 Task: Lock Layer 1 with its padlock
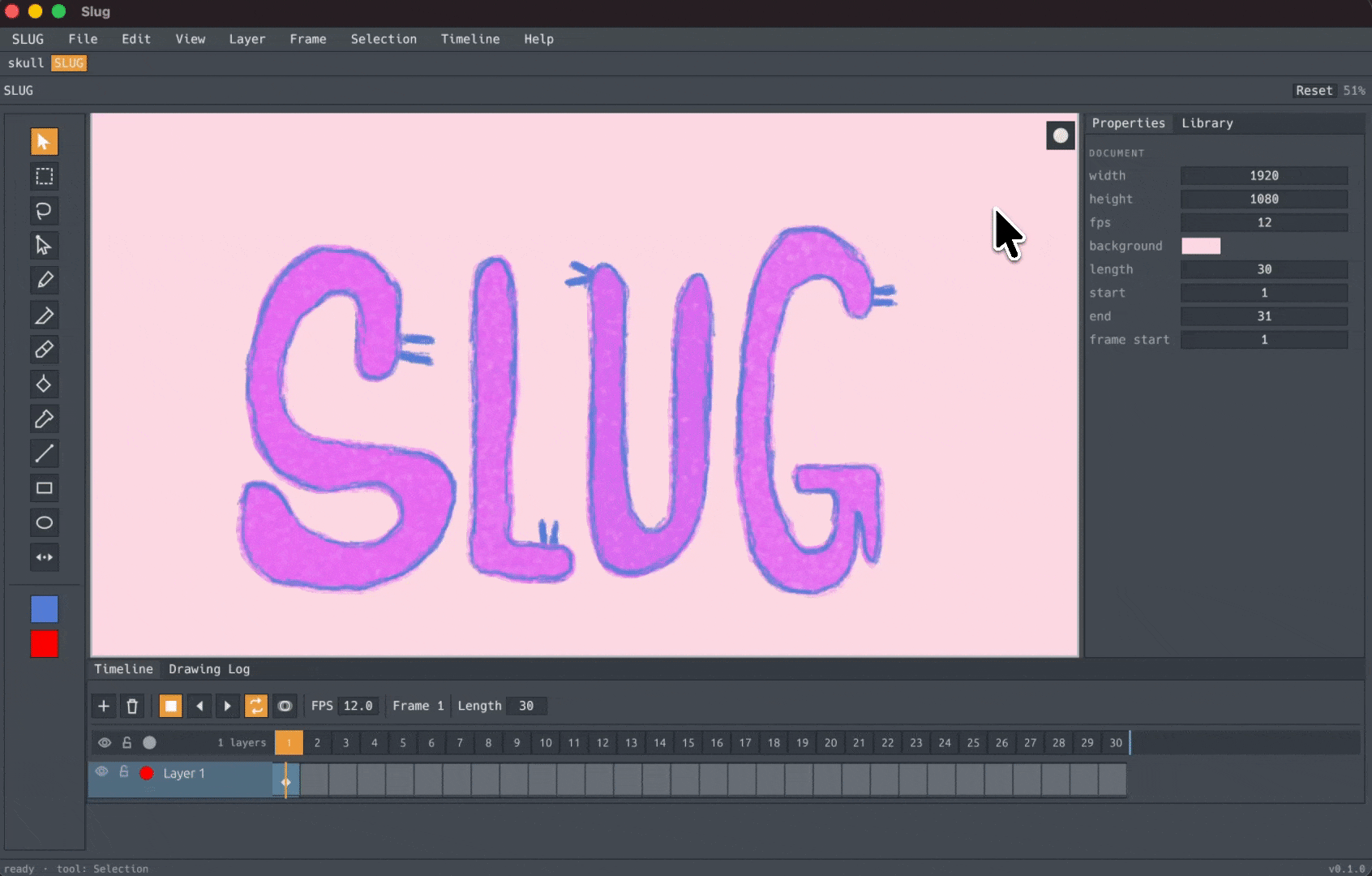tap(124, 772)
